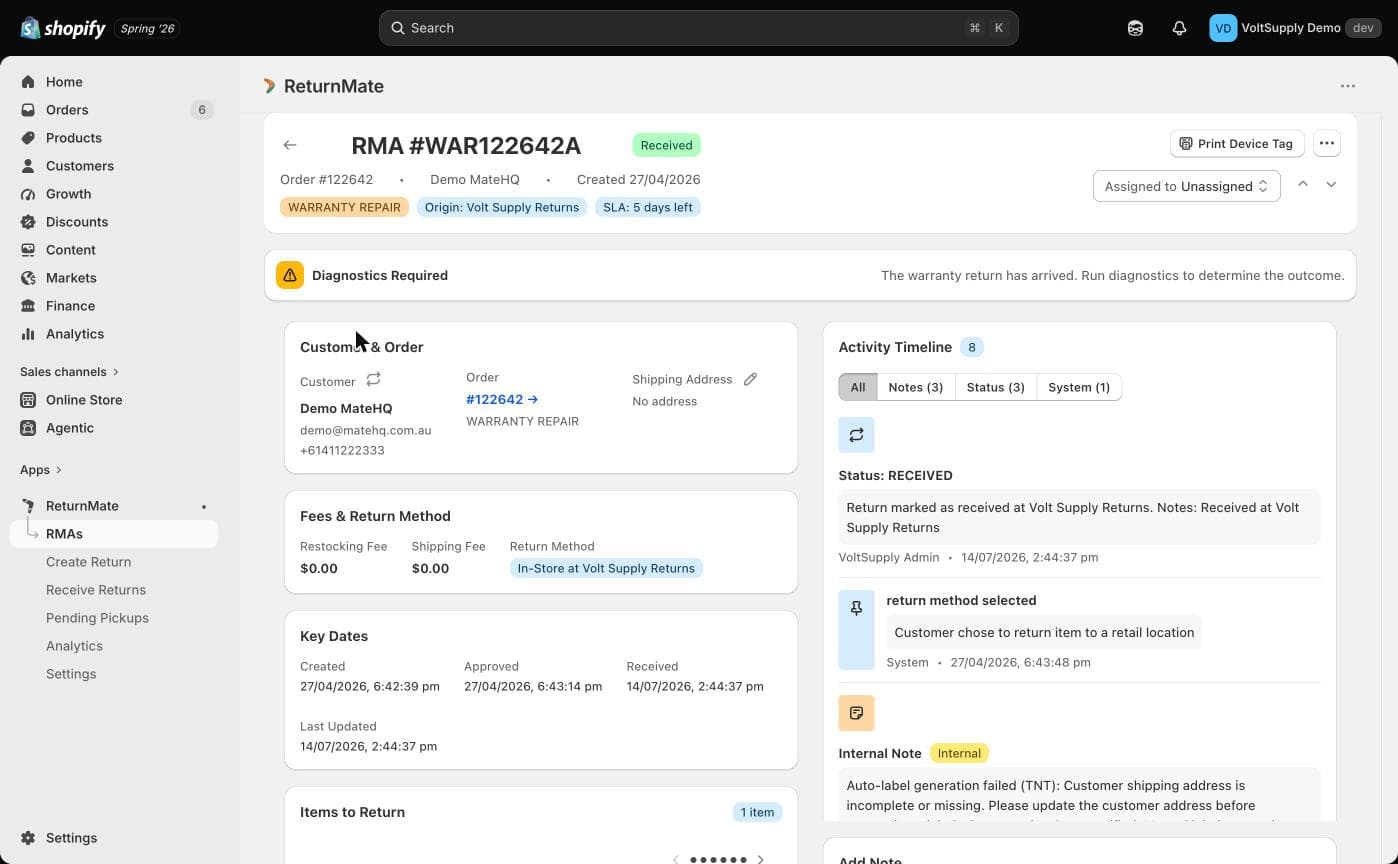Image resolution: width=1398 pixels, height=864 pixels.
Task: Click the 1 item badge
Action: pyautogui.click(x=757, y=812)
